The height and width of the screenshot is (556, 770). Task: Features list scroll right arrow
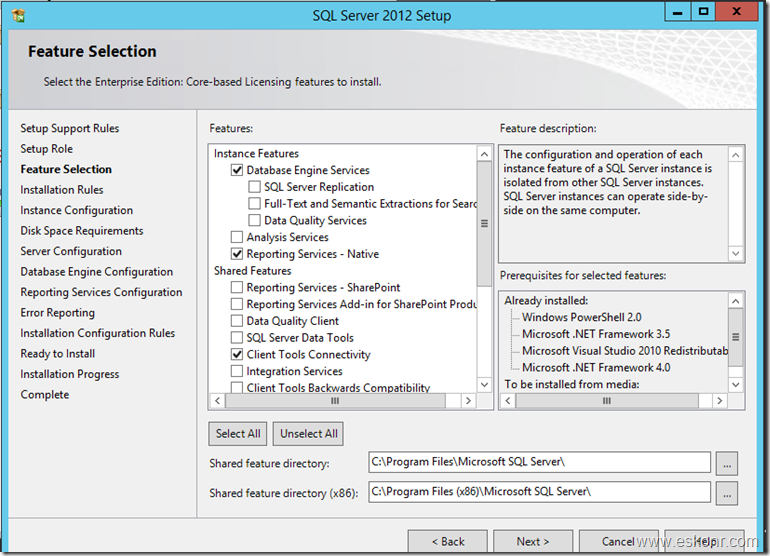(x=468, y=401)
